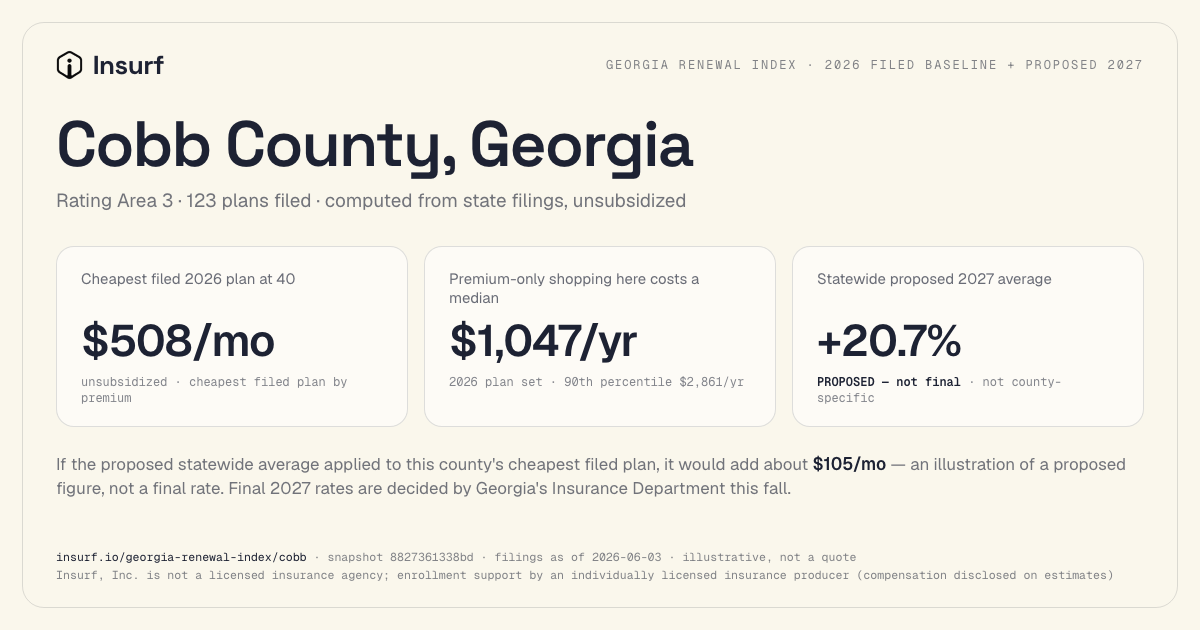
Task: Click the $1,047/yr figure
Action: tap(543, 341)
